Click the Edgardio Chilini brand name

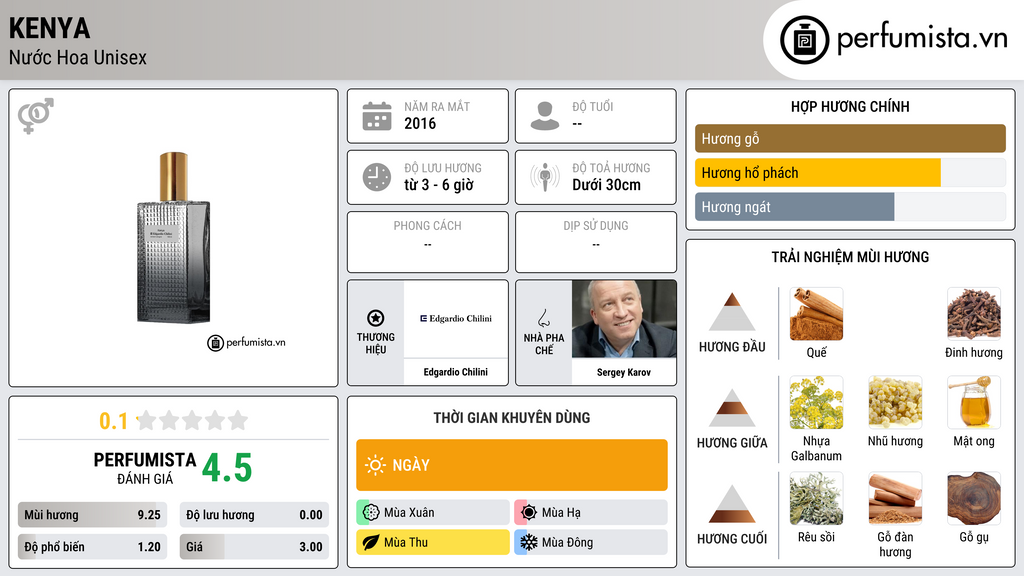pos(456,372)
